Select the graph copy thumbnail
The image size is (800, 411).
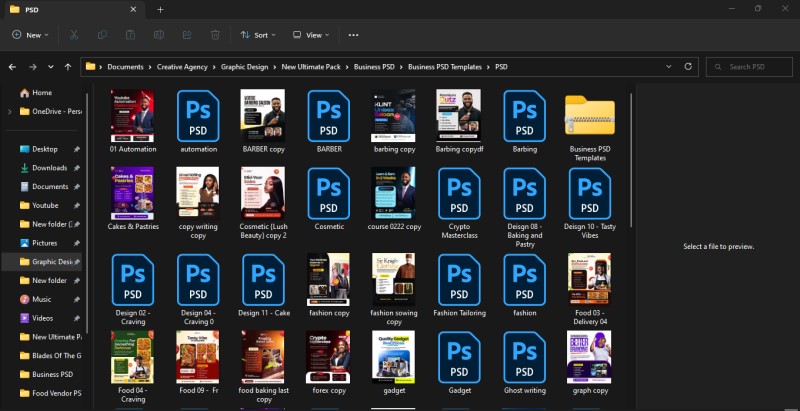pyautogui.click(x=589, y=357)
